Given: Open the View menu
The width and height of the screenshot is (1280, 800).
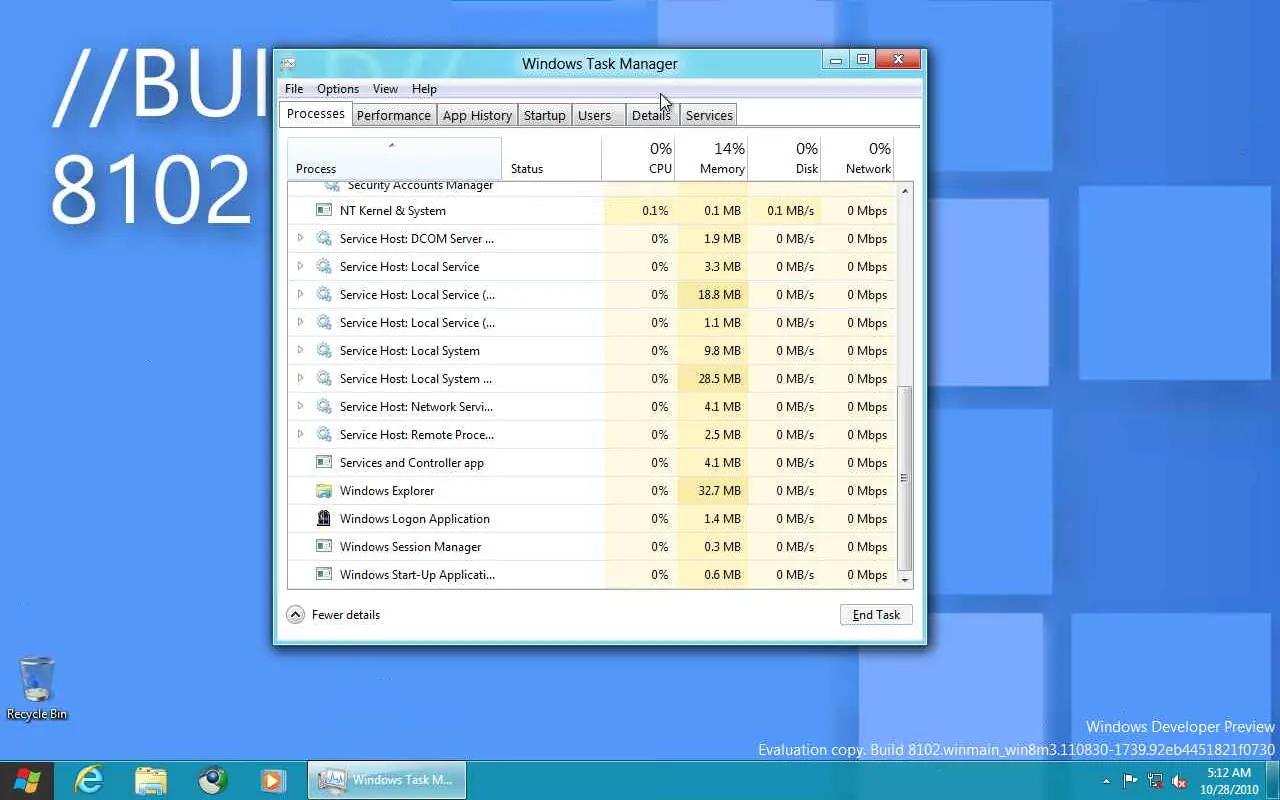Looking at the screenshot, I should click(385, 89).
